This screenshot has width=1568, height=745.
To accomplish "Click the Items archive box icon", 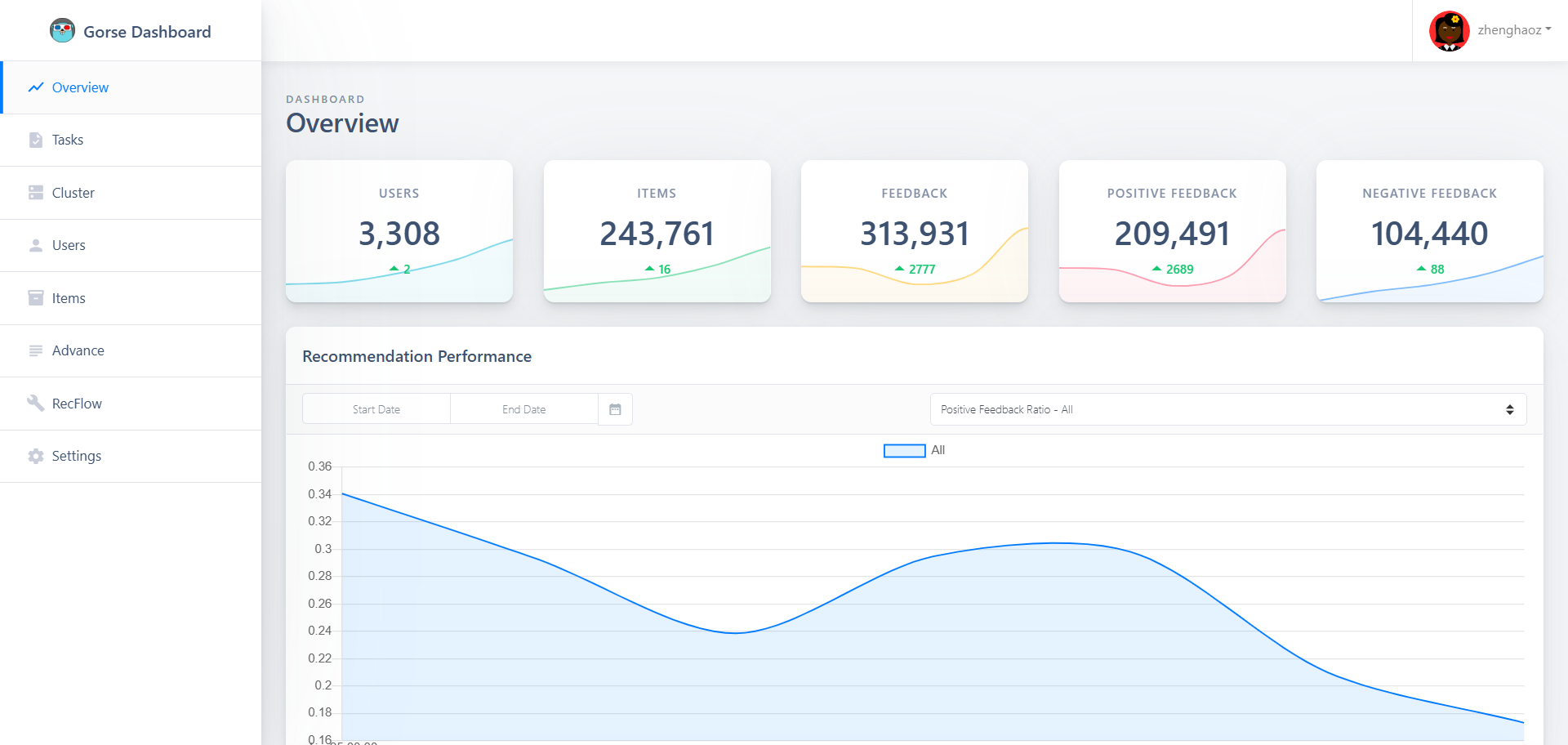I will [36, 298].
